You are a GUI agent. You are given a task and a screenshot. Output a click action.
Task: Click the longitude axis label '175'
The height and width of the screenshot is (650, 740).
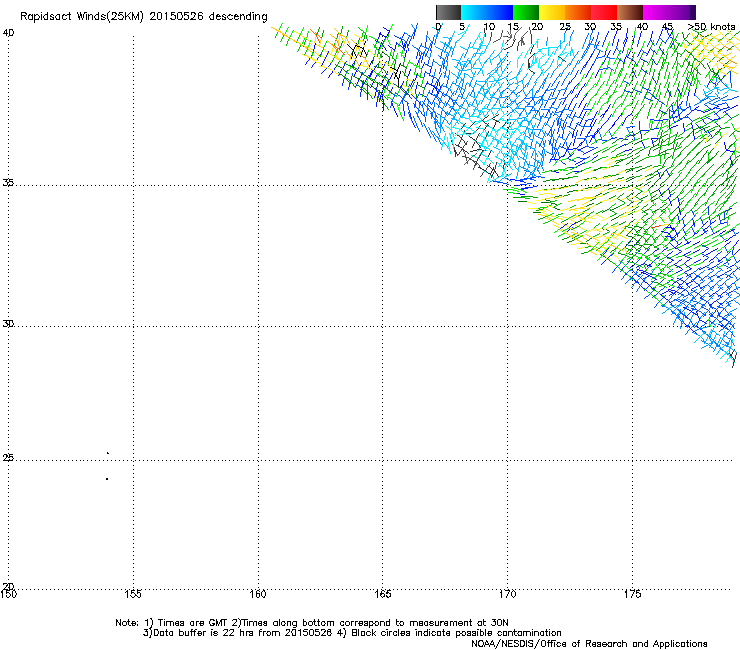pyautogui.click(x=632, y=594)
